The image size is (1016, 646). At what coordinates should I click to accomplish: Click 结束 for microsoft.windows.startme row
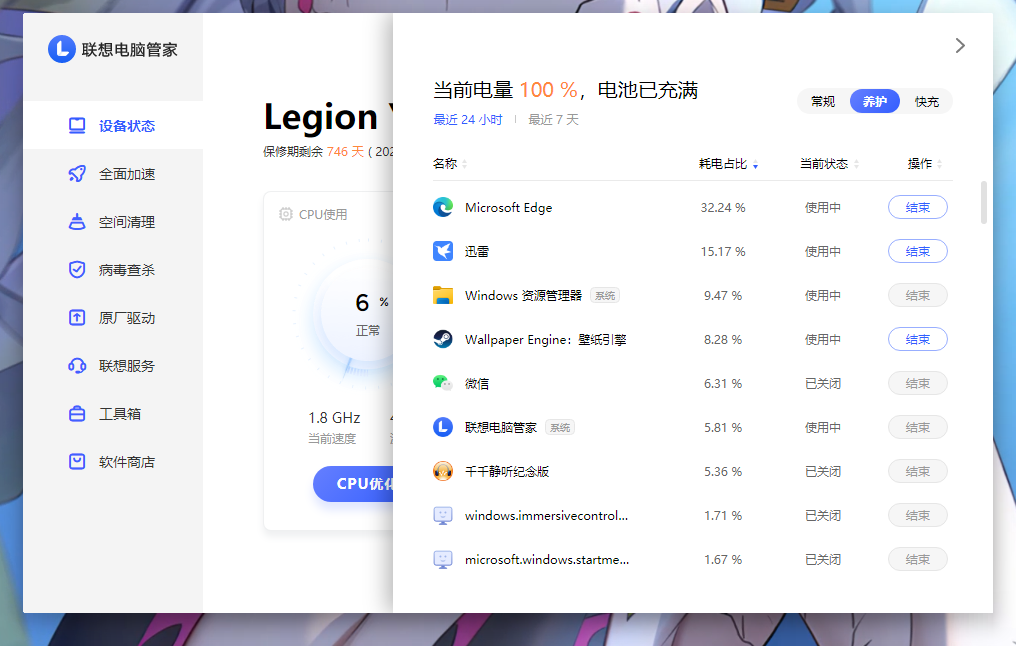(x=918, y=559)
